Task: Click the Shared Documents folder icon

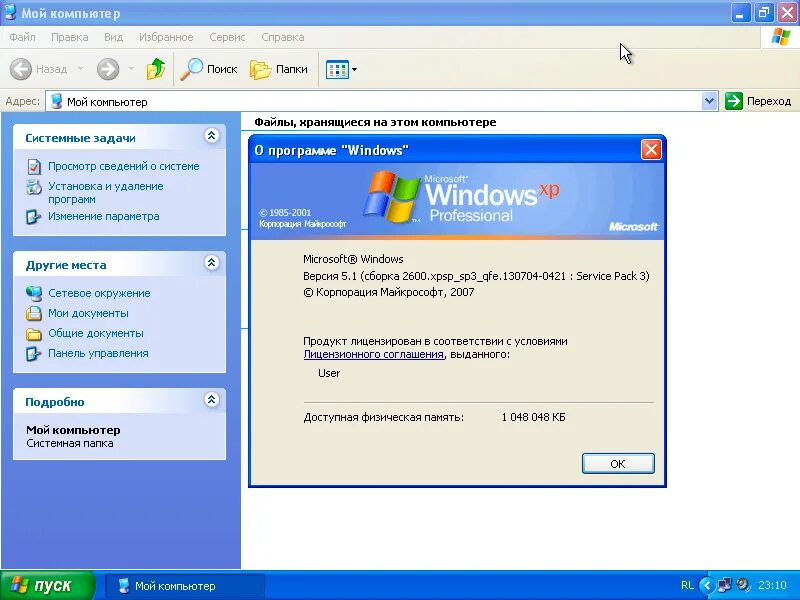Action: coord(34,334)
